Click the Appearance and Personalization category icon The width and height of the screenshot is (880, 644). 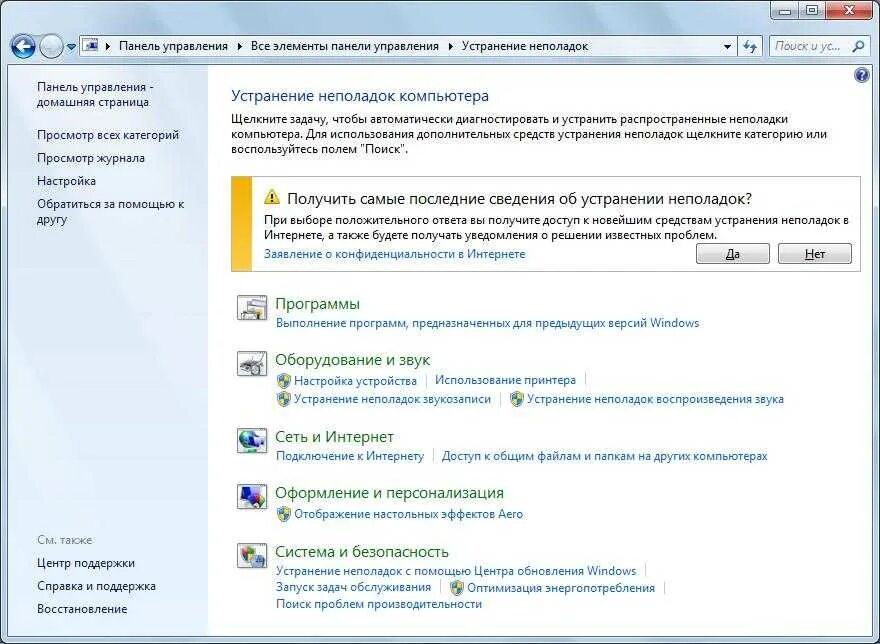[252, 497]
